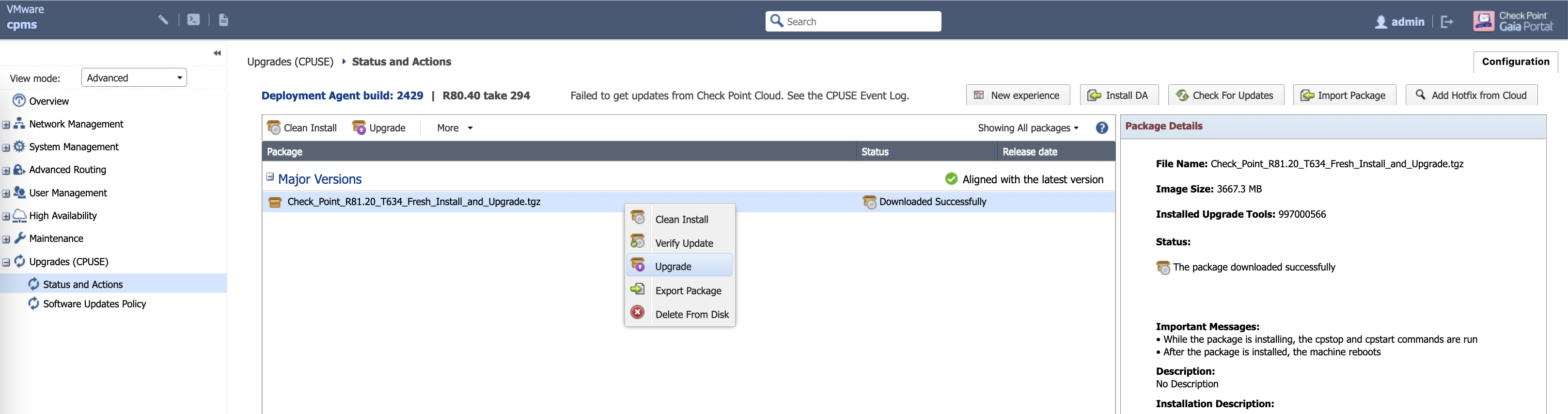Screen dimensions: 1568x414
Task: Click the pencil edit icon in header
Action: pos(163,20)
